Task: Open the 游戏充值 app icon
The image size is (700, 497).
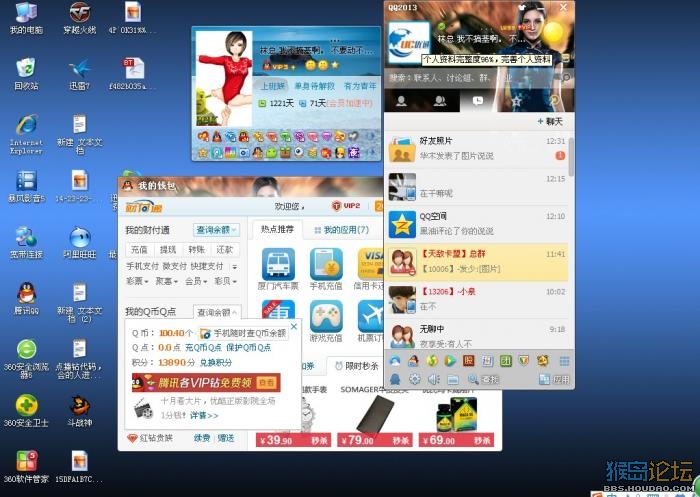Action: (326, 322)
